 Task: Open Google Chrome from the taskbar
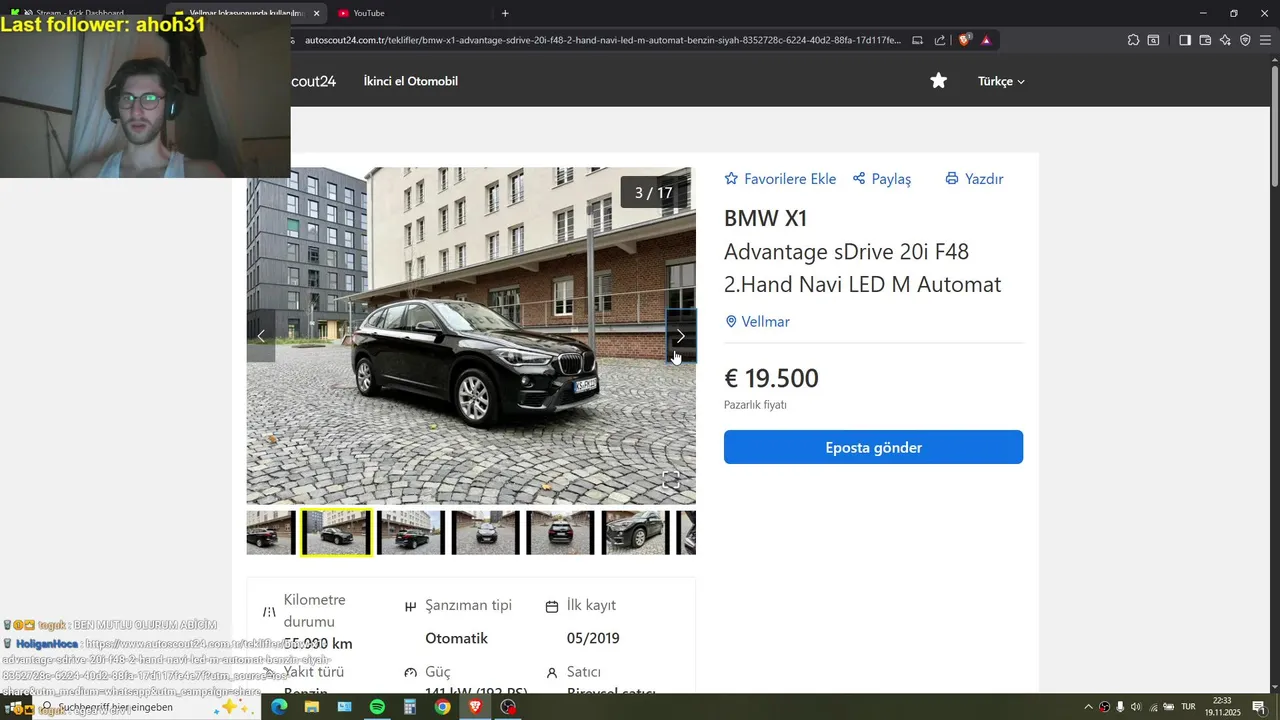point(442,707)
